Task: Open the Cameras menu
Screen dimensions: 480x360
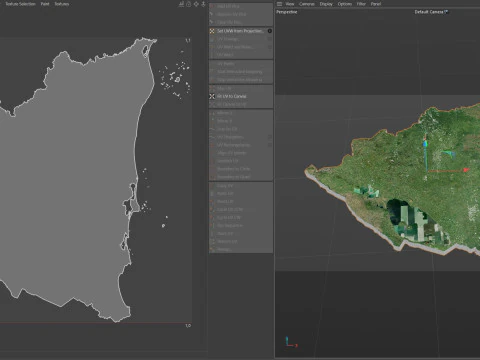Action: coord(307,4)
